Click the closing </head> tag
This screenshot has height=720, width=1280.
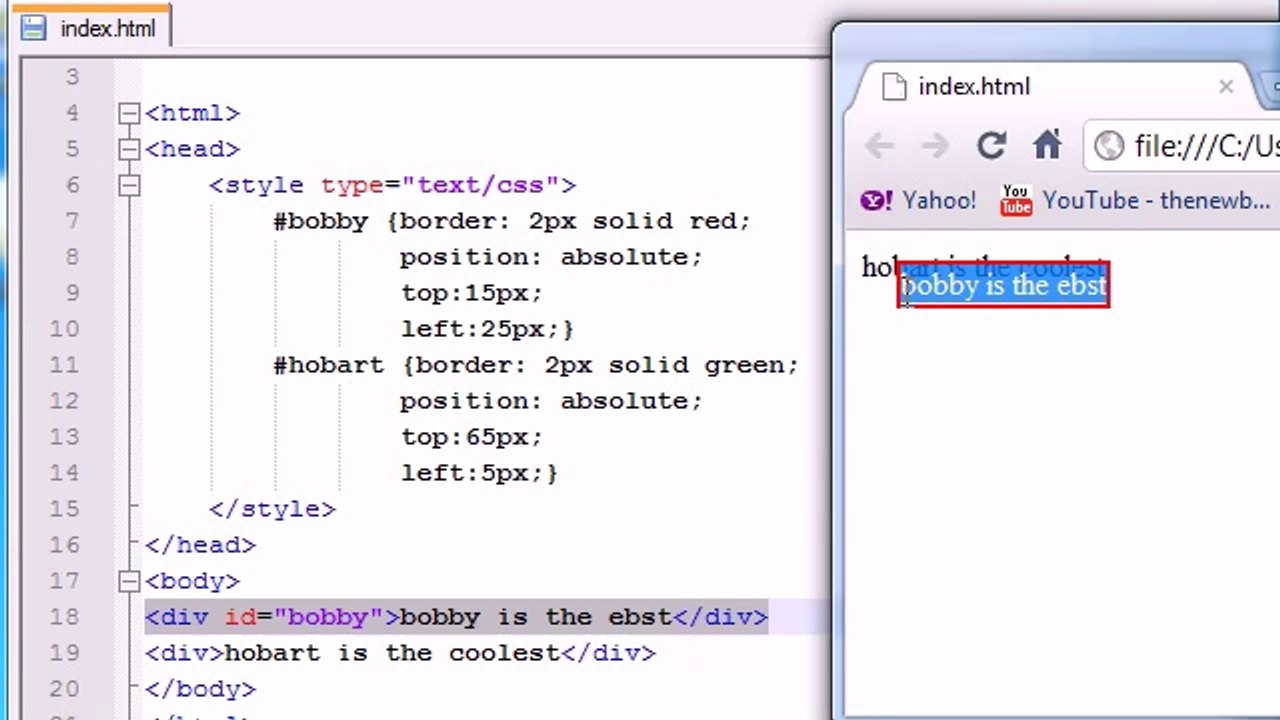[201, 545]
